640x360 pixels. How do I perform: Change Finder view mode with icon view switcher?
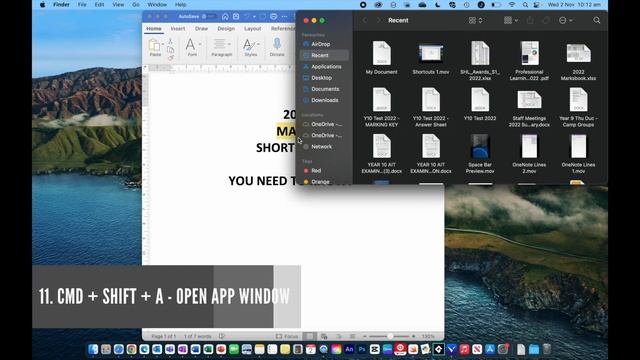[476, 20]
